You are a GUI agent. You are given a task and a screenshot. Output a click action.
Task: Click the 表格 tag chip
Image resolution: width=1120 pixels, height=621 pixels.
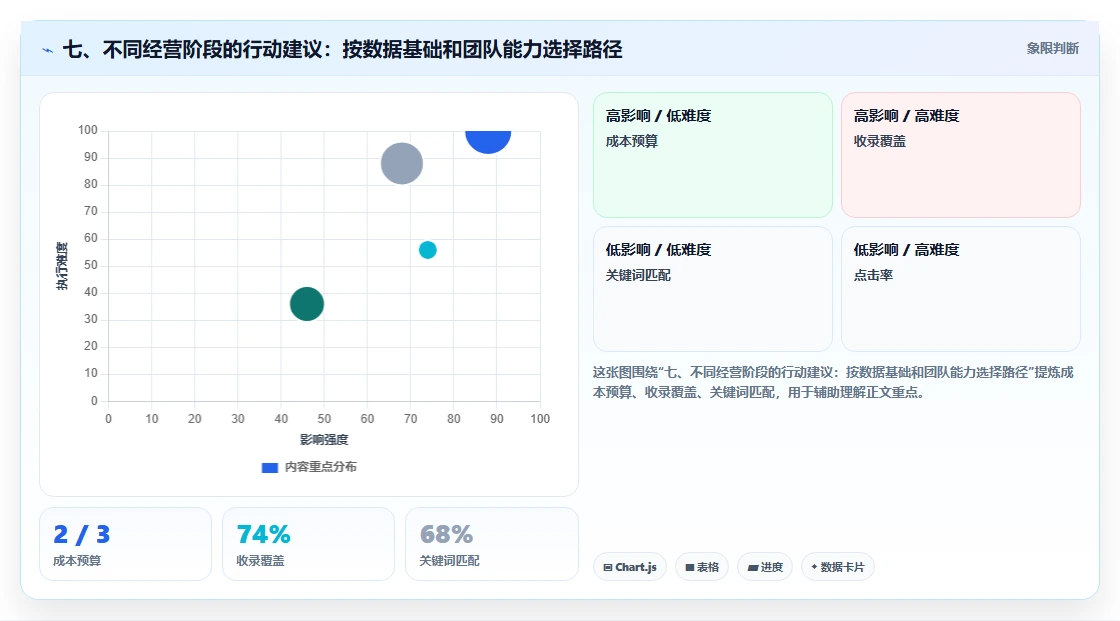click(x=701, y=567)
